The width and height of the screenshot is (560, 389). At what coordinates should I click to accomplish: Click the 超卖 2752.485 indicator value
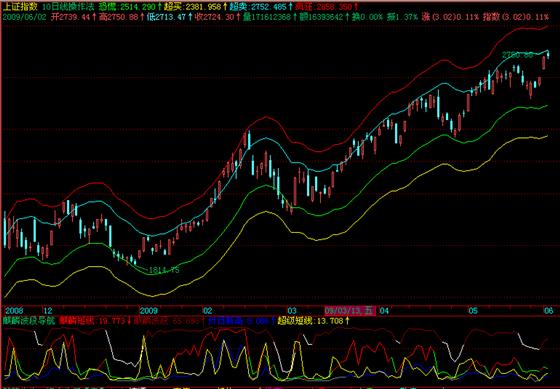(258, 6)
